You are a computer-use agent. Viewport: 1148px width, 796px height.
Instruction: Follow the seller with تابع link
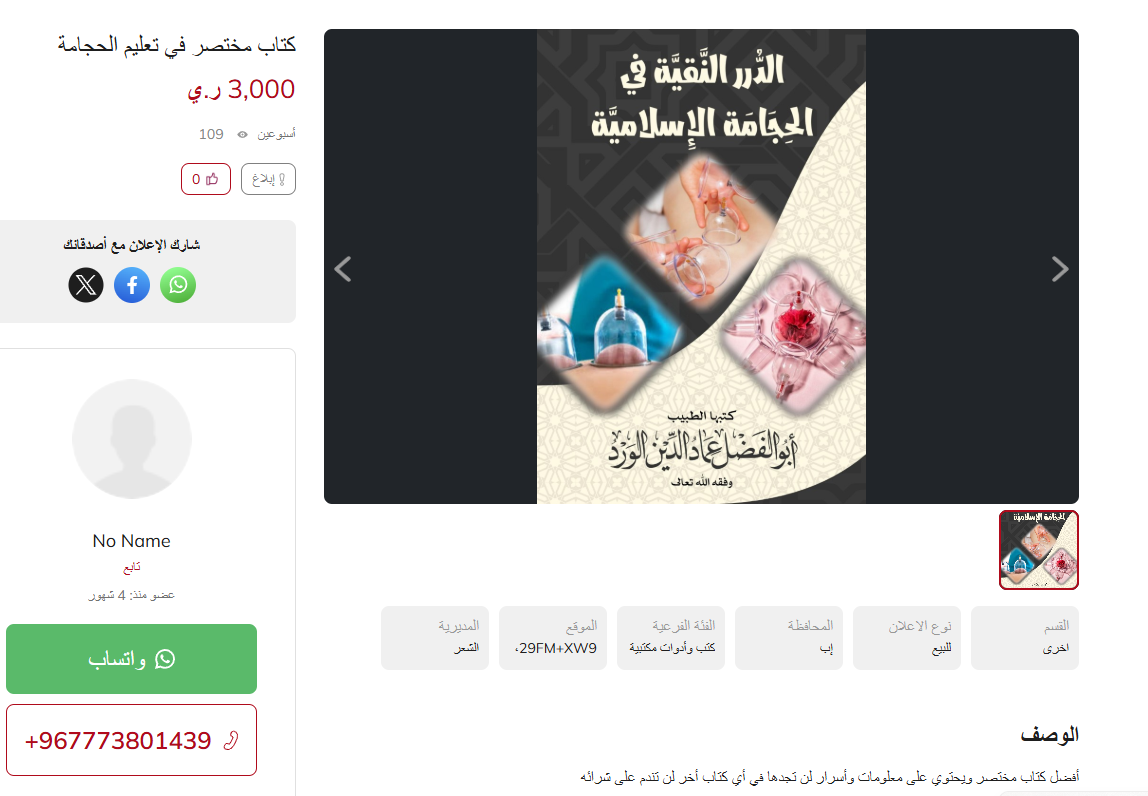tap(132, 568)
